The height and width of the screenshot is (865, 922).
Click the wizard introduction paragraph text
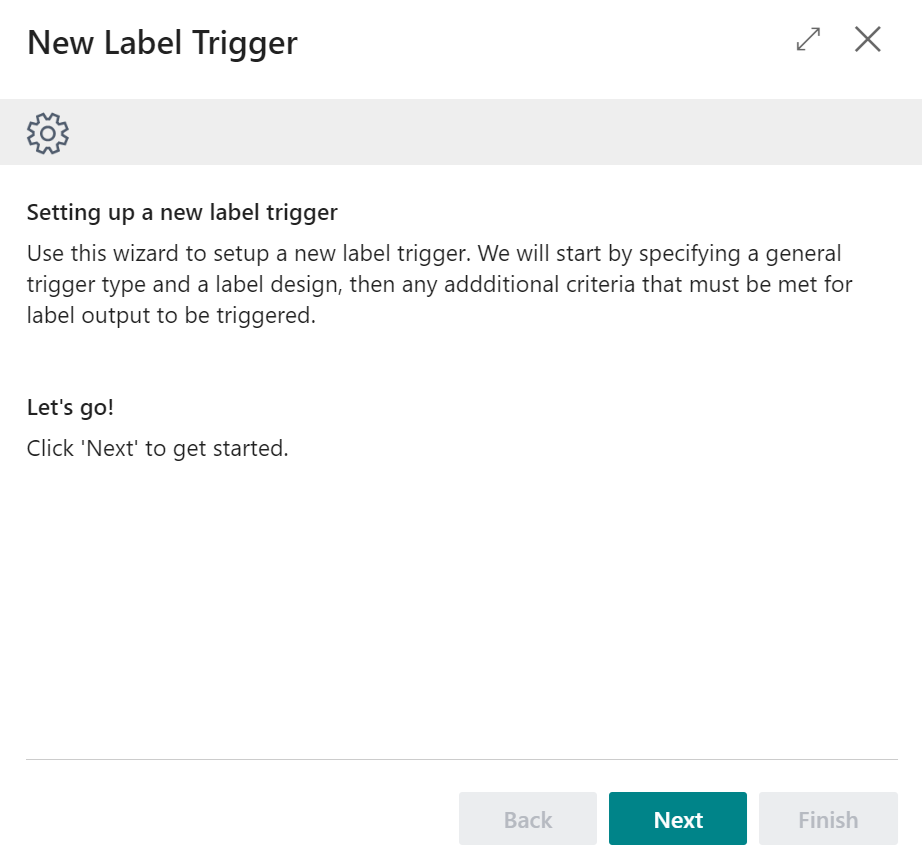438,283
